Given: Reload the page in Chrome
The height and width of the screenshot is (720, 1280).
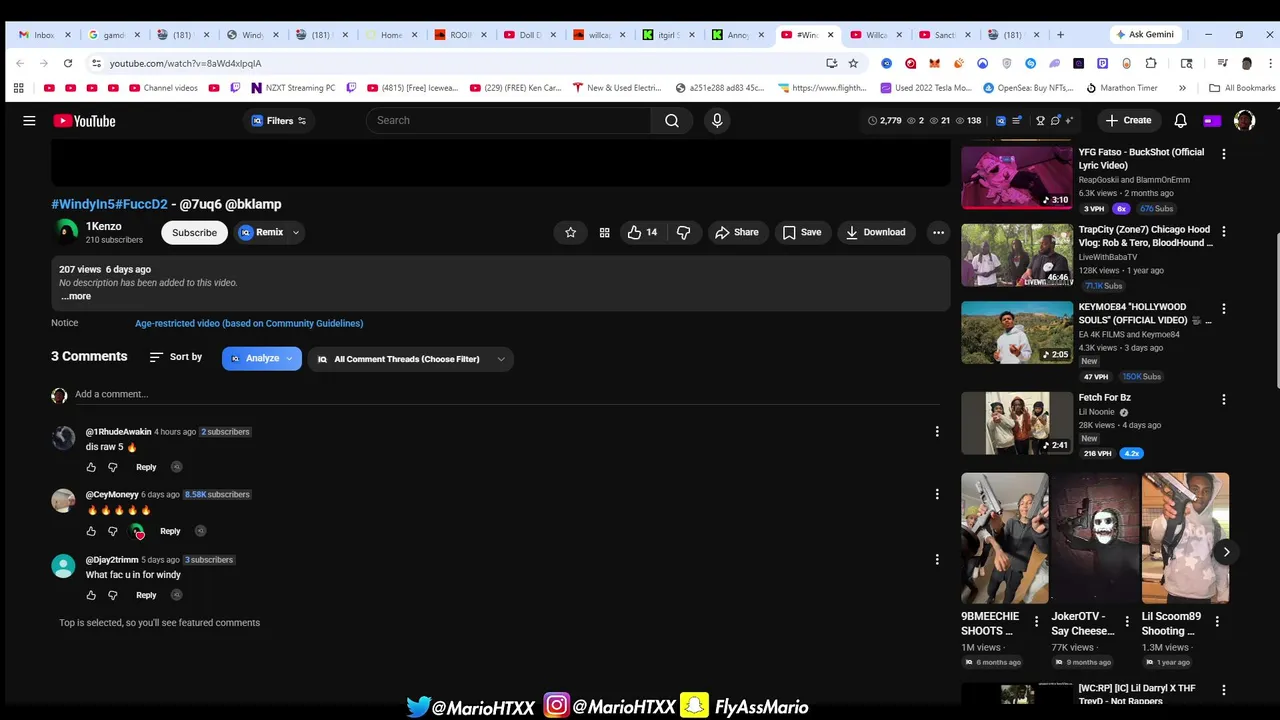Looking at the screenshot, I should [x=68, y=63].
